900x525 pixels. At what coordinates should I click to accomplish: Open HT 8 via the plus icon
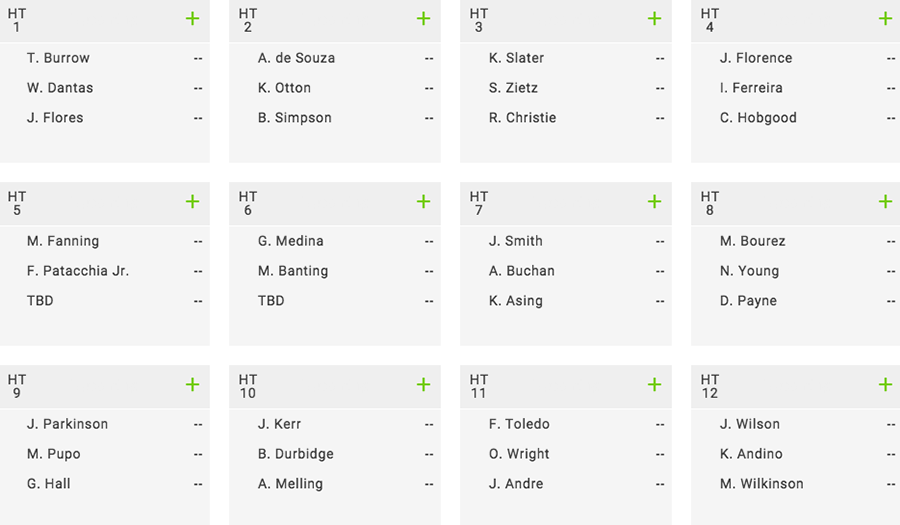pos(885,201)
